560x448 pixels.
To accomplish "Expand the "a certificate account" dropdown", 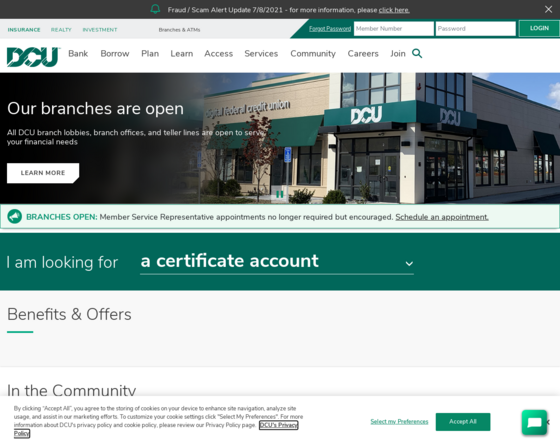I will coord(277,262).
